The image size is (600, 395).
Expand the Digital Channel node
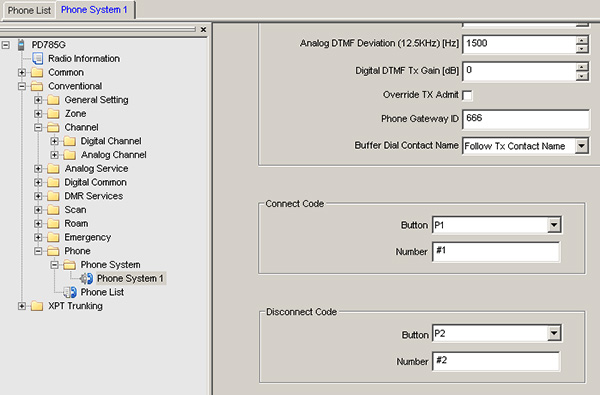pos(54,141)
